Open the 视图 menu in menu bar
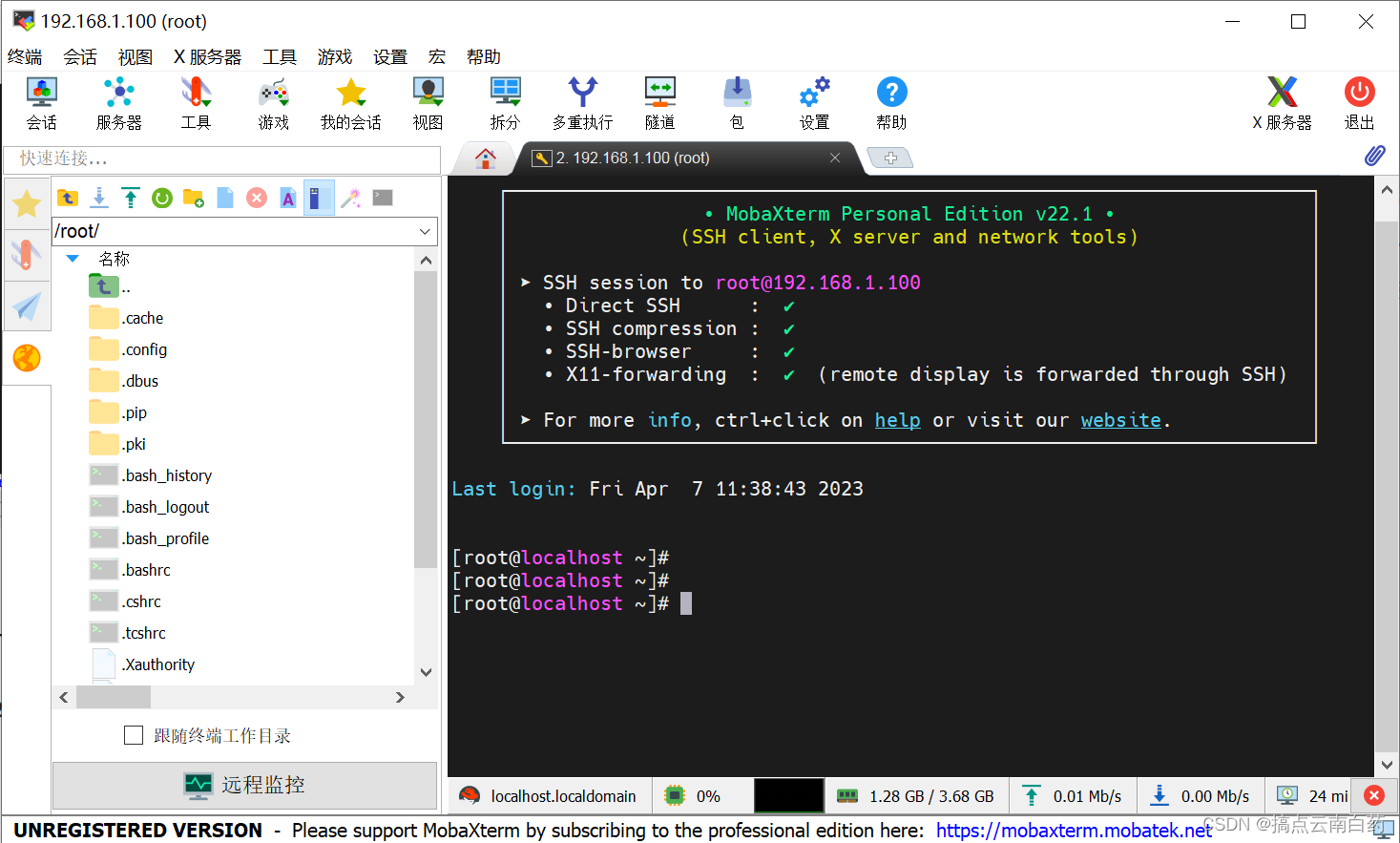The image size is (1400, 843). click(136, 56)
